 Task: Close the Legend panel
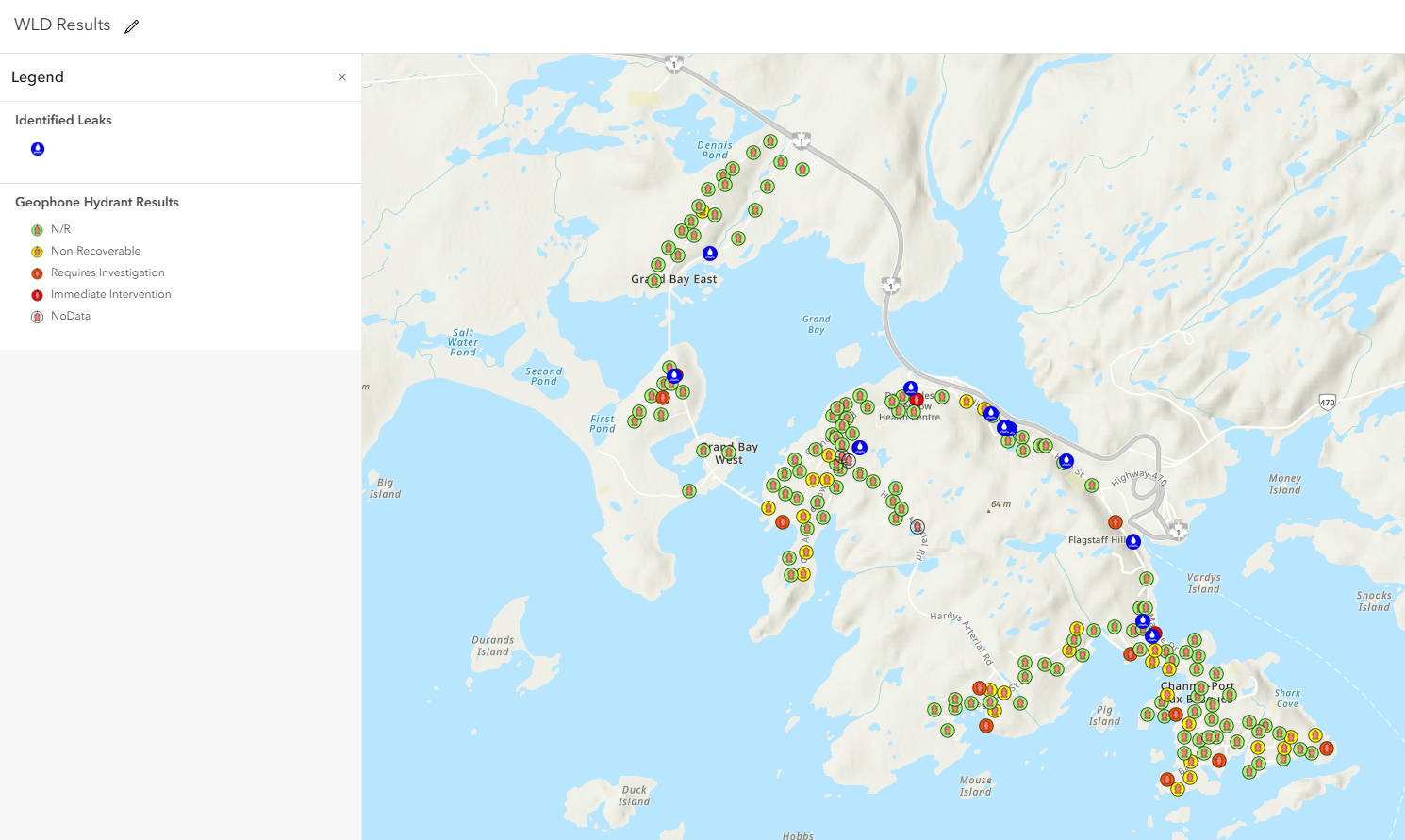tap(342, 77)
